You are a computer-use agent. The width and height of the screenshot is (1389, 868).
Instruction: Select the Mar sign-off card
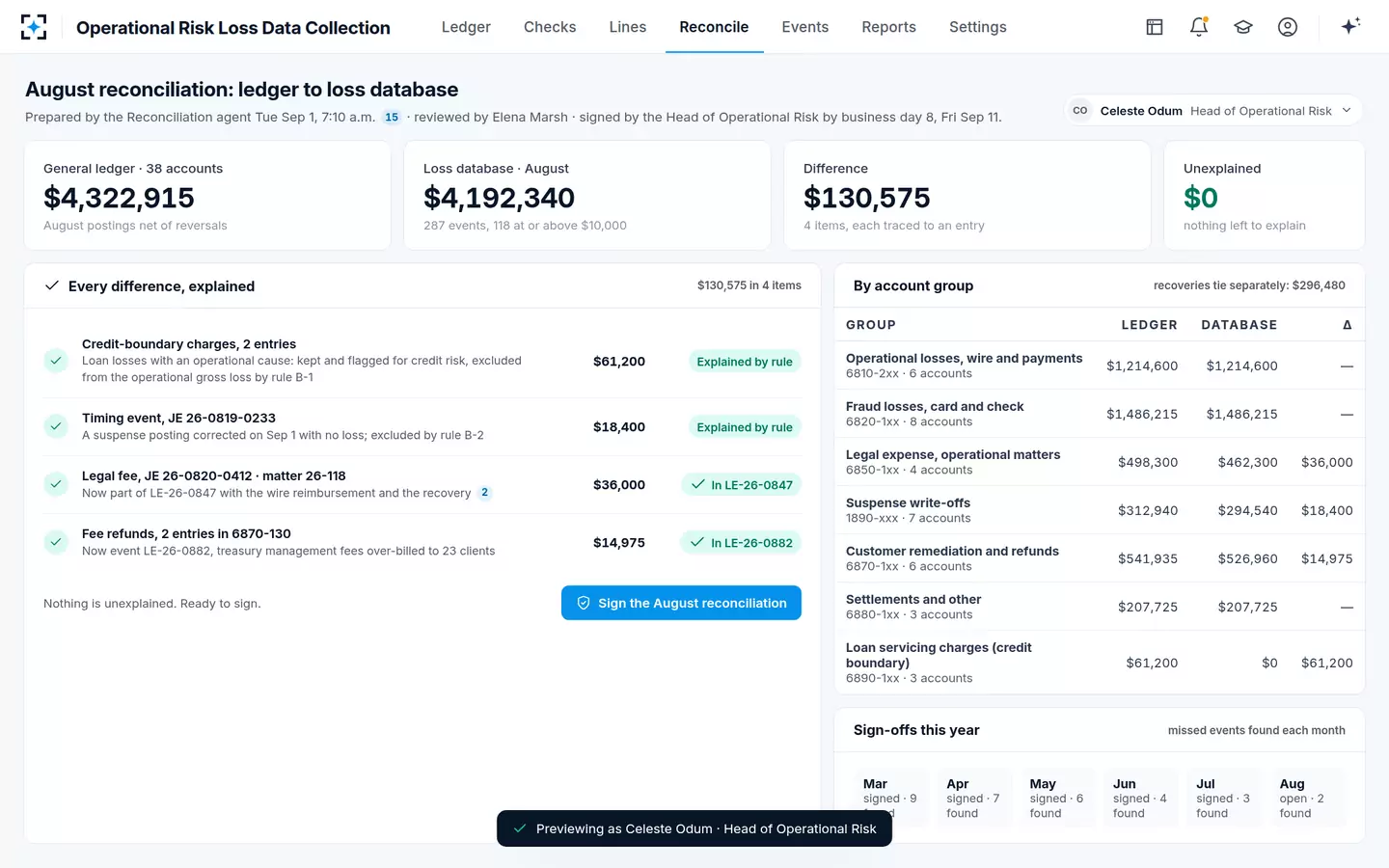[x=889, y=797]
